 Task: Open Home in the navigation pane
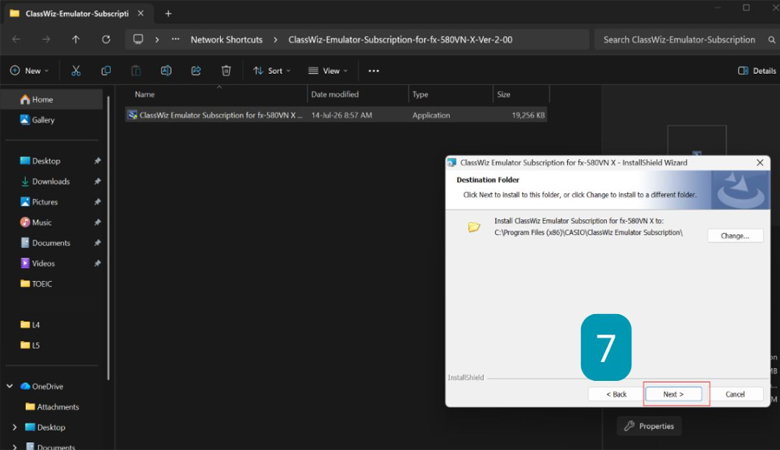click(52, 99)
